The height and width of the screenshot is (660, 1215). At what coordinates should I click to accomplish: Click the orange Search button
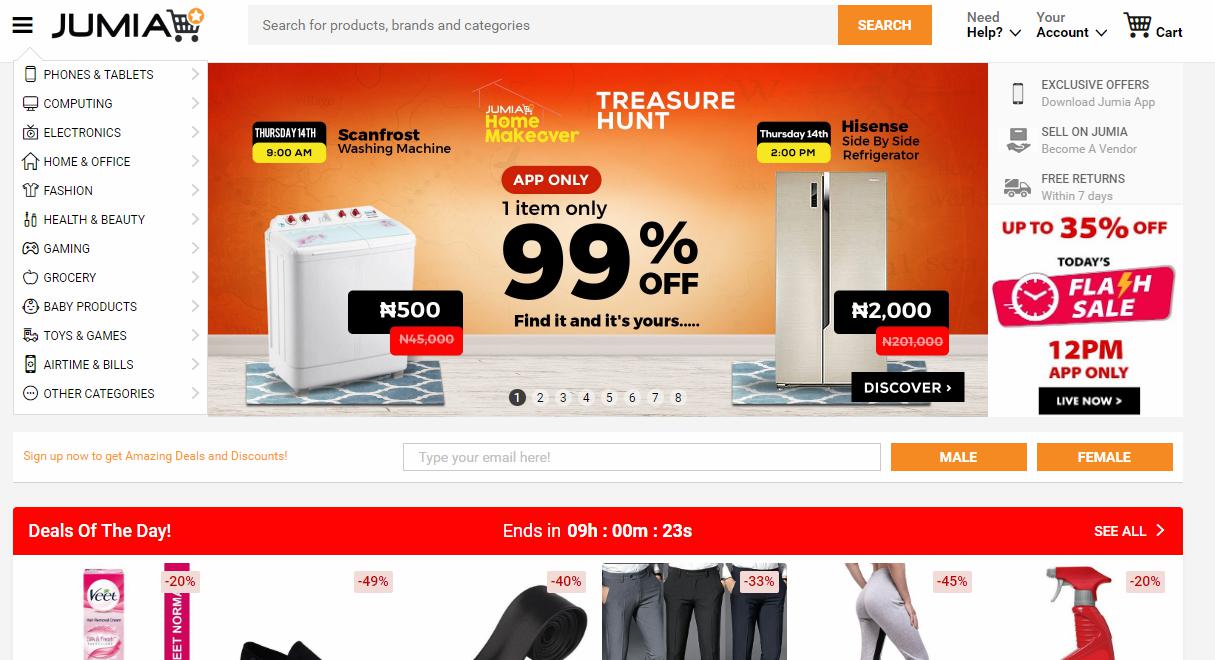pyautogui.click(x=884, y=25)
